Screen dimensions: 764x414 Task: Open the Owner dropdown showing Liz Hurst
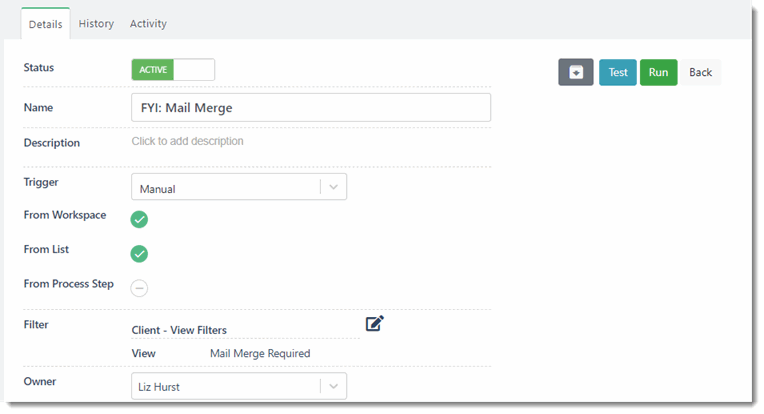(239, 386)
